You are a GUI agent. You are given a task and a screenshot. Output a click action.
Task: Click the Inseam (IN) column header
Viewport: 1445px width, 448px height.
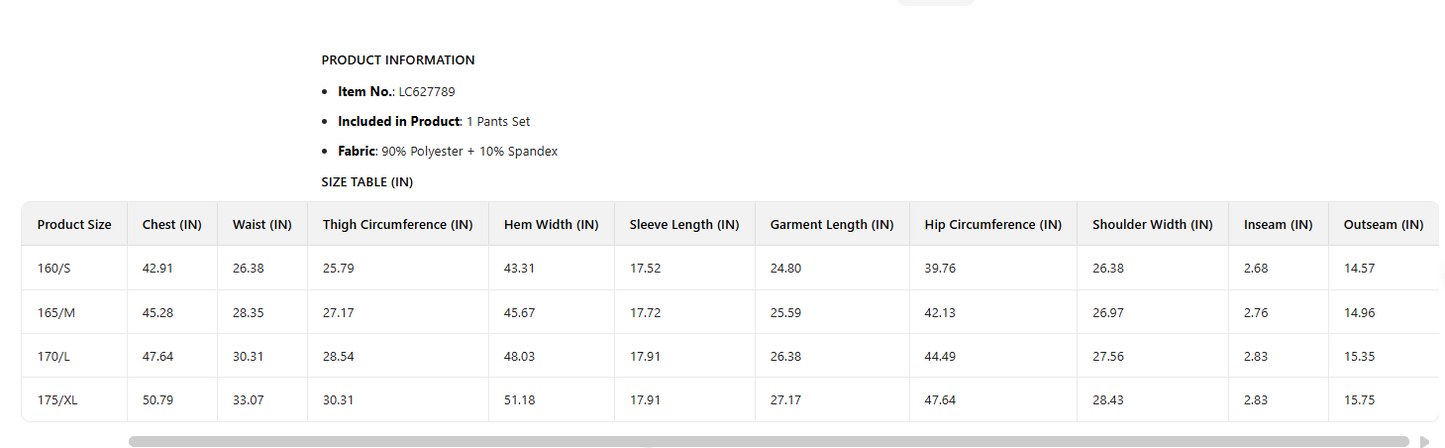1278,225
